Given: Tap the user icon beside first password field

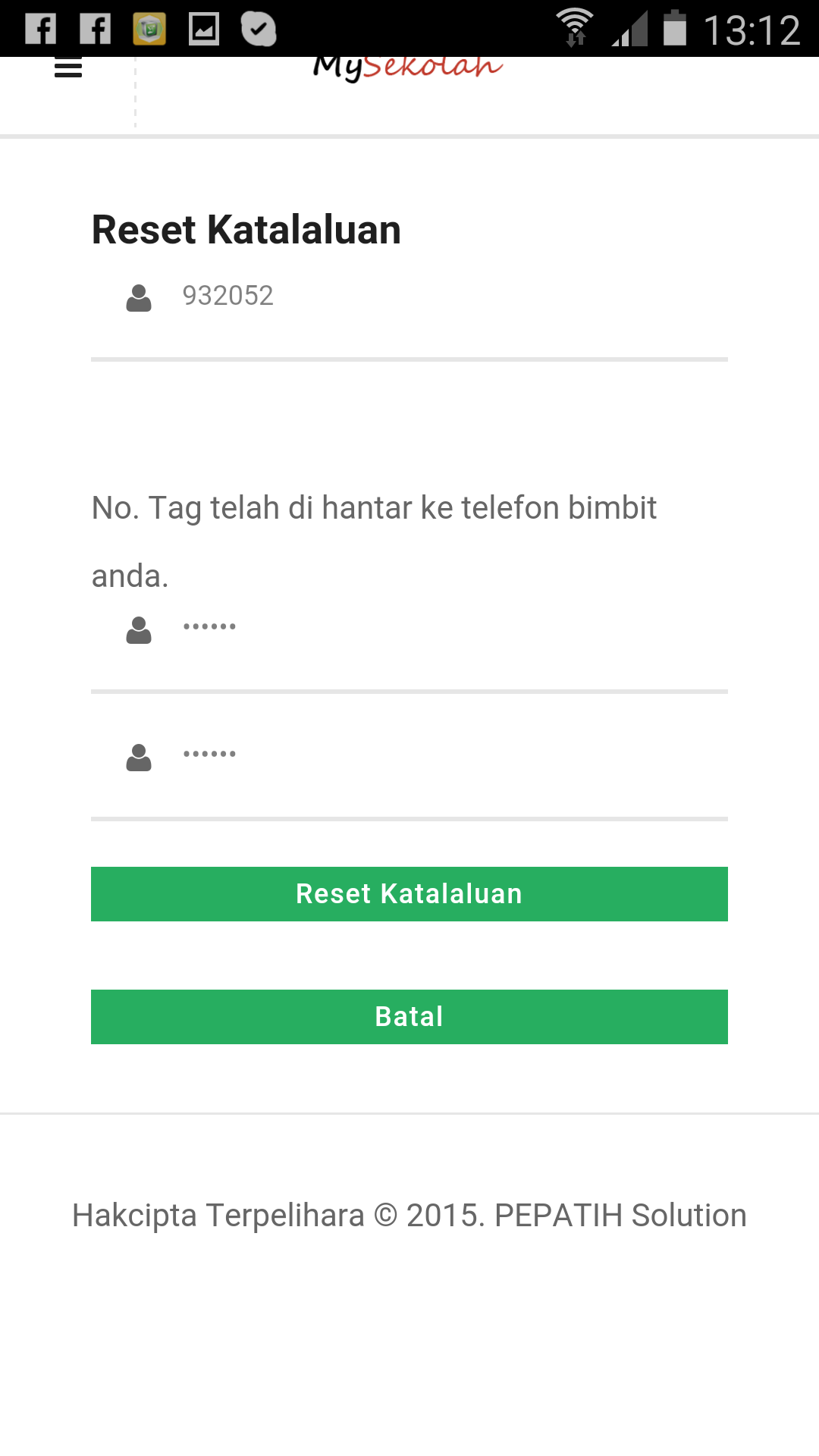Looking at the screenshot, I should [139, 630].
